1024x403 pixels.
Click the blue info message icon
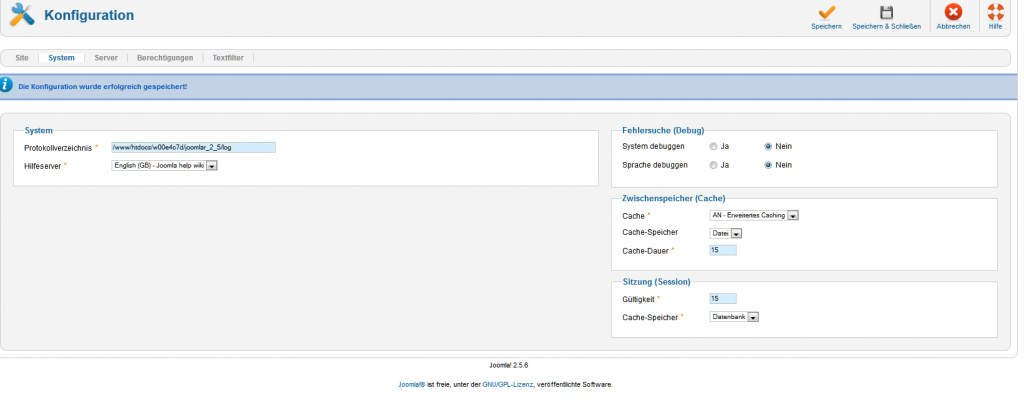click(7, 86)
